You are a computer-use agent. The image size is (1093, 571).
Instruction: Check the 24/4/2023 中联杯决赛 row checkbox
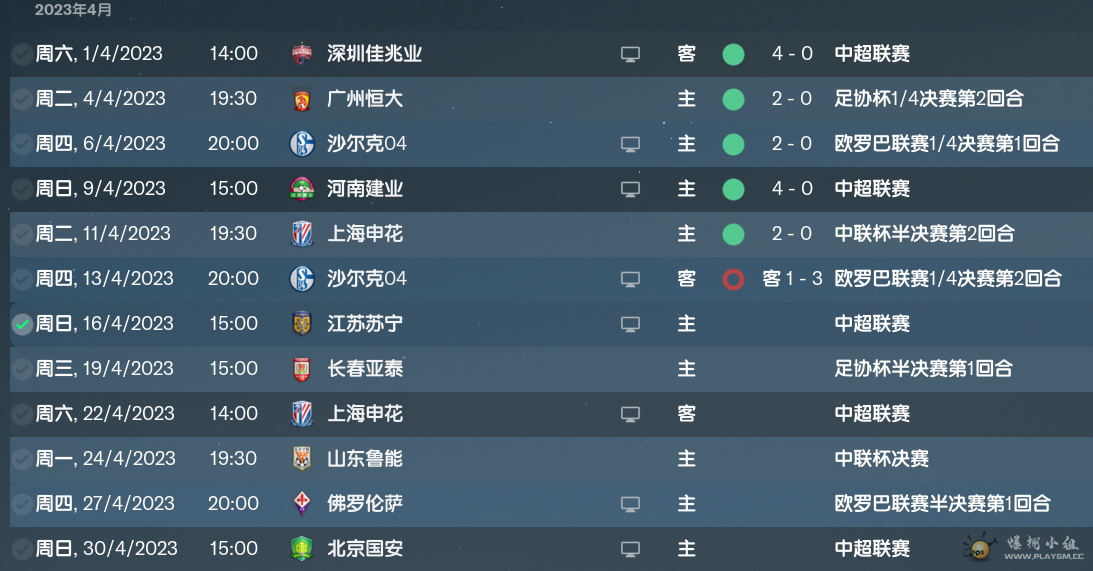point(22,459)
